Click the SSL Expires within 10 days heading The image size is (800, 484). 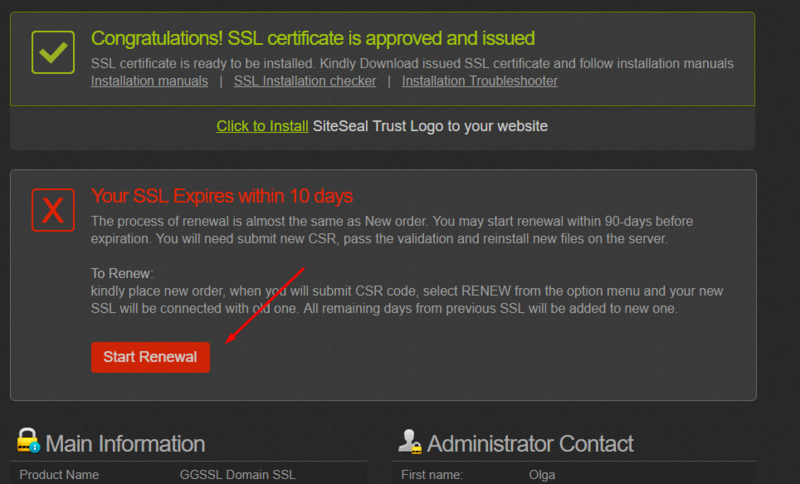(222, 196)
